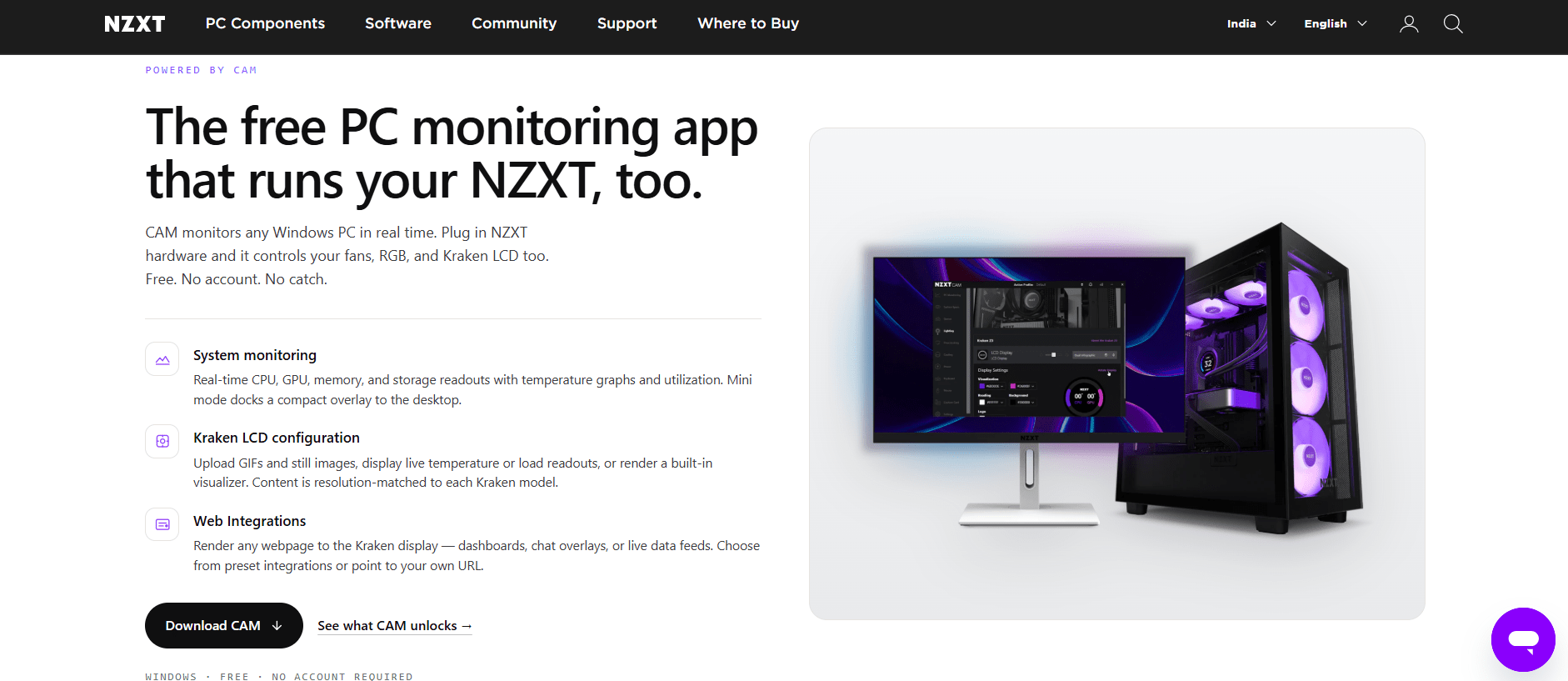Click the Windows · Free · No account required text
Screen dimensions: 1568x681
(279, 676)
